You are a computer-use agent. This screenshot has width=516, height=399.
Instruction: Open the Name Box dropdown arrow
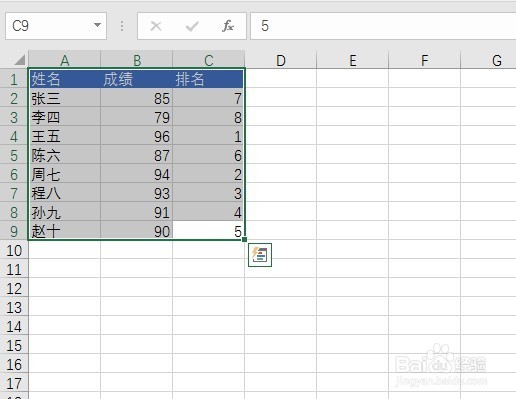click(97, 25)
